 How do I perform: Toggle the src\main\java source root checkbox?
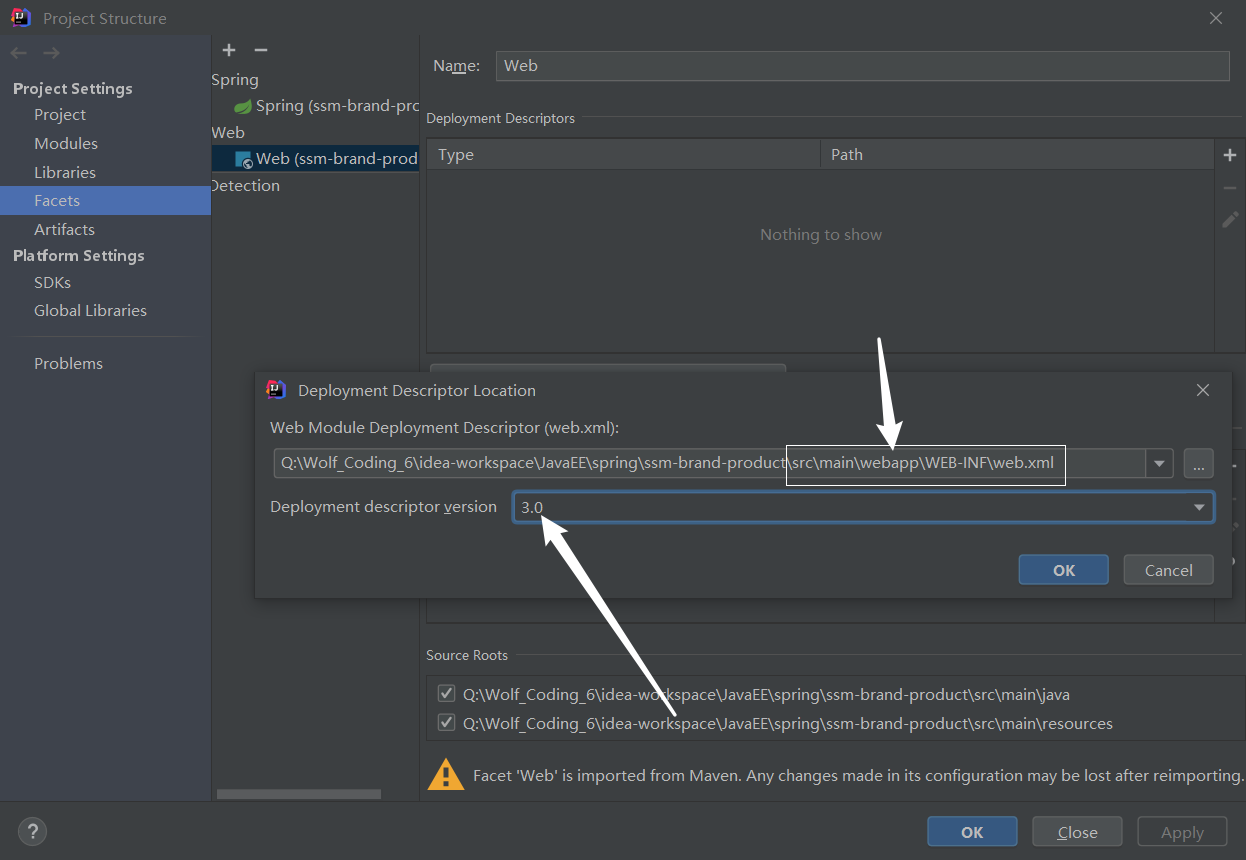[446, 693]
